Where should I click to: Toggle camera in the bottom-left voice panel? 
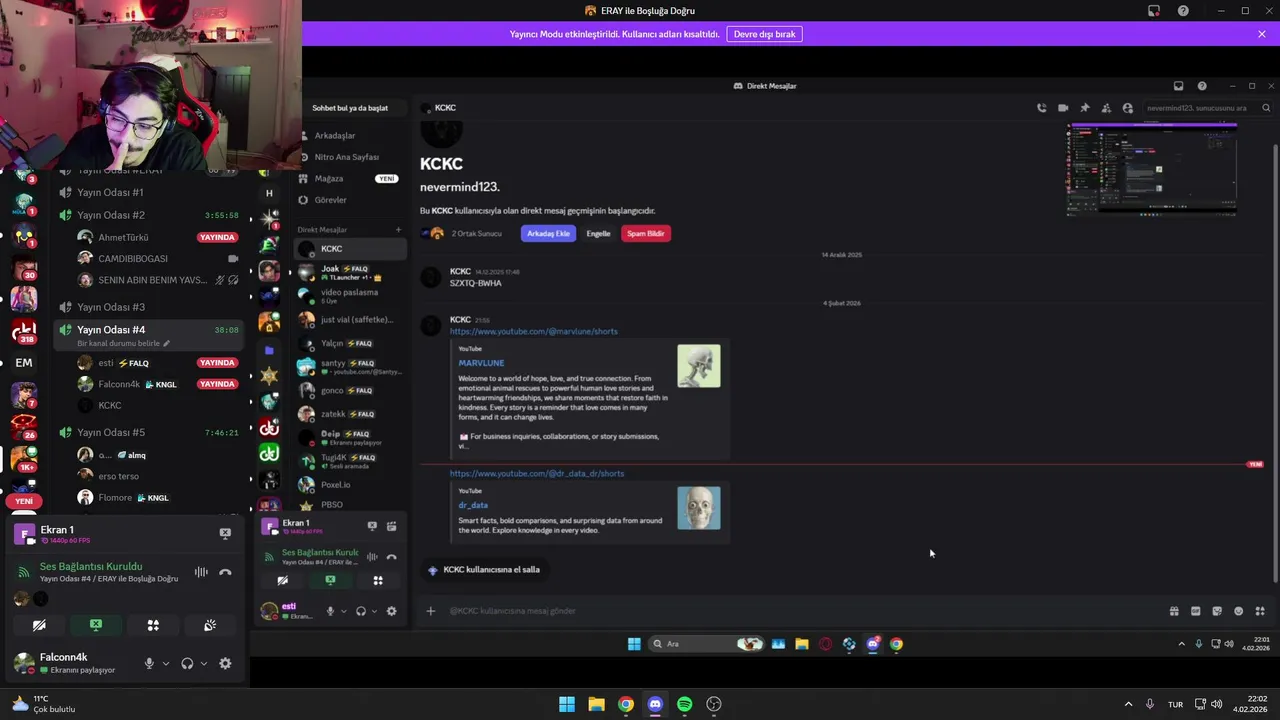39,625
